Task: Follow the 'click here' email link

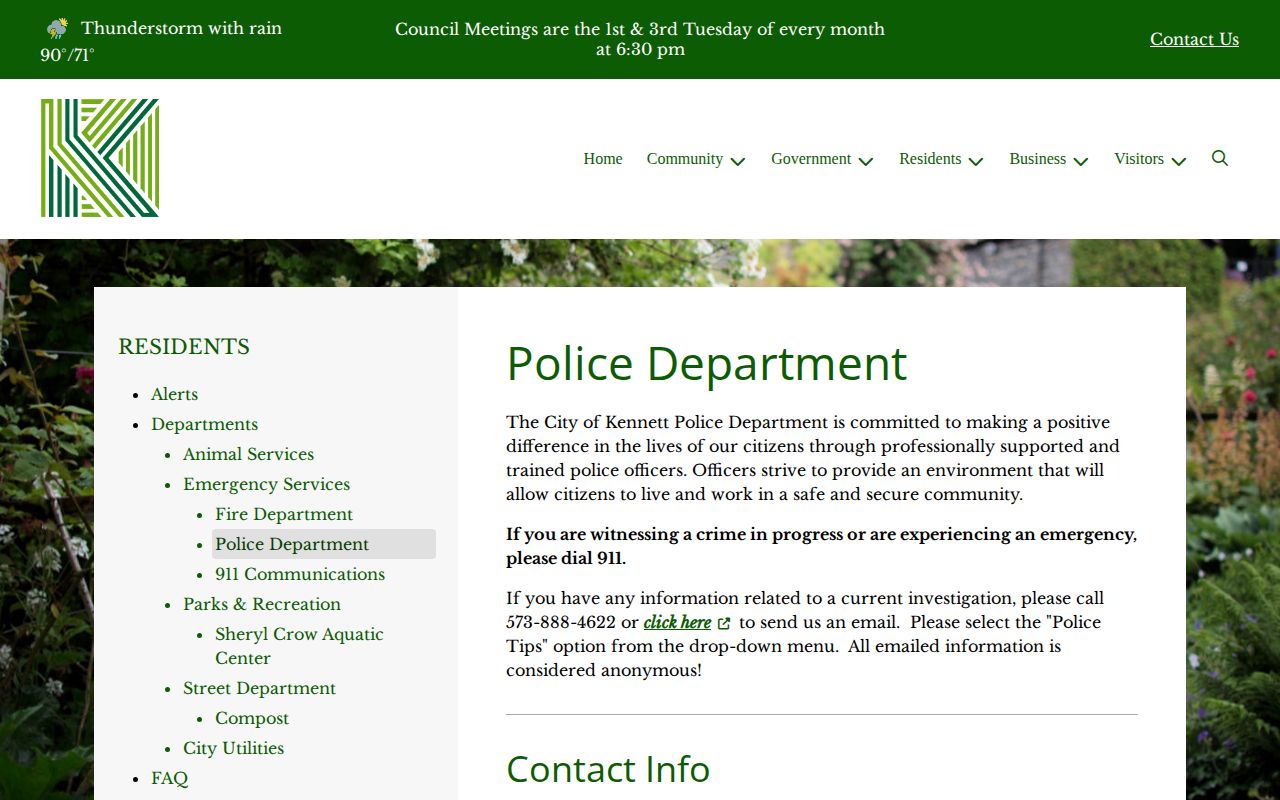Action: [x=677, y=622]
